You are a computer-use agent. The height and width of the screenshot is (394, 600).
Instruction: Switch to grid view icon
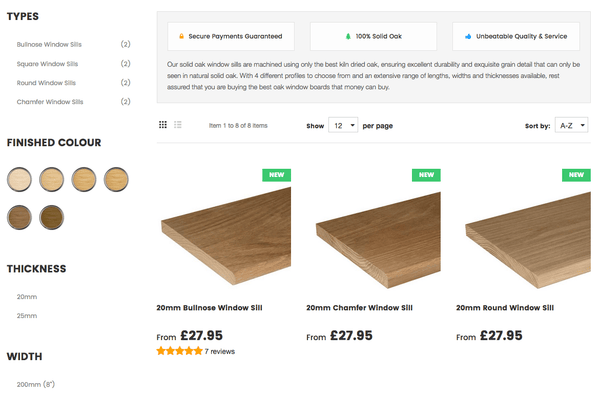(163, 125)
